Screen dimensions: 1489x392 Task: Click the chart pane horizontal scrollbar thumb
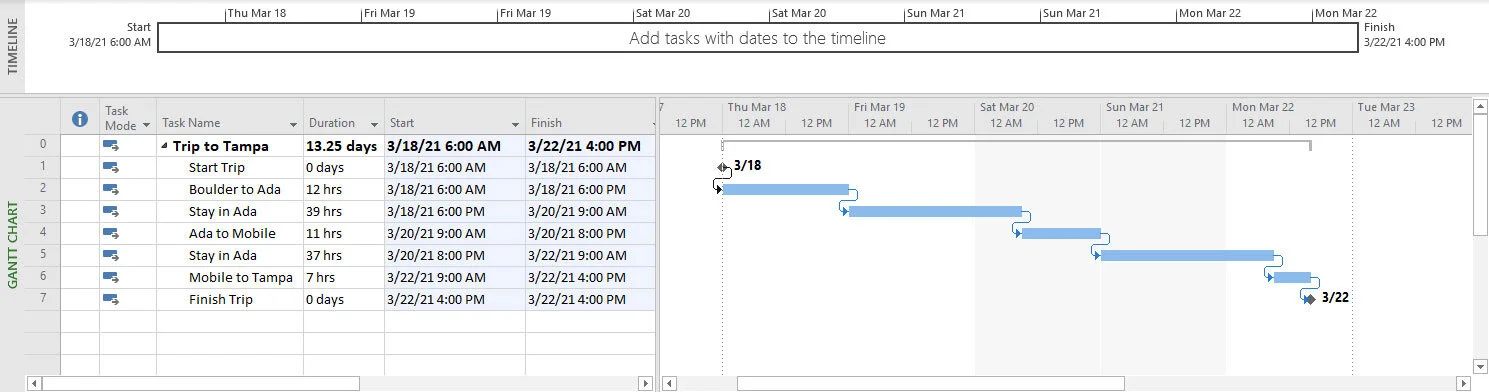(x=930, y=383)
